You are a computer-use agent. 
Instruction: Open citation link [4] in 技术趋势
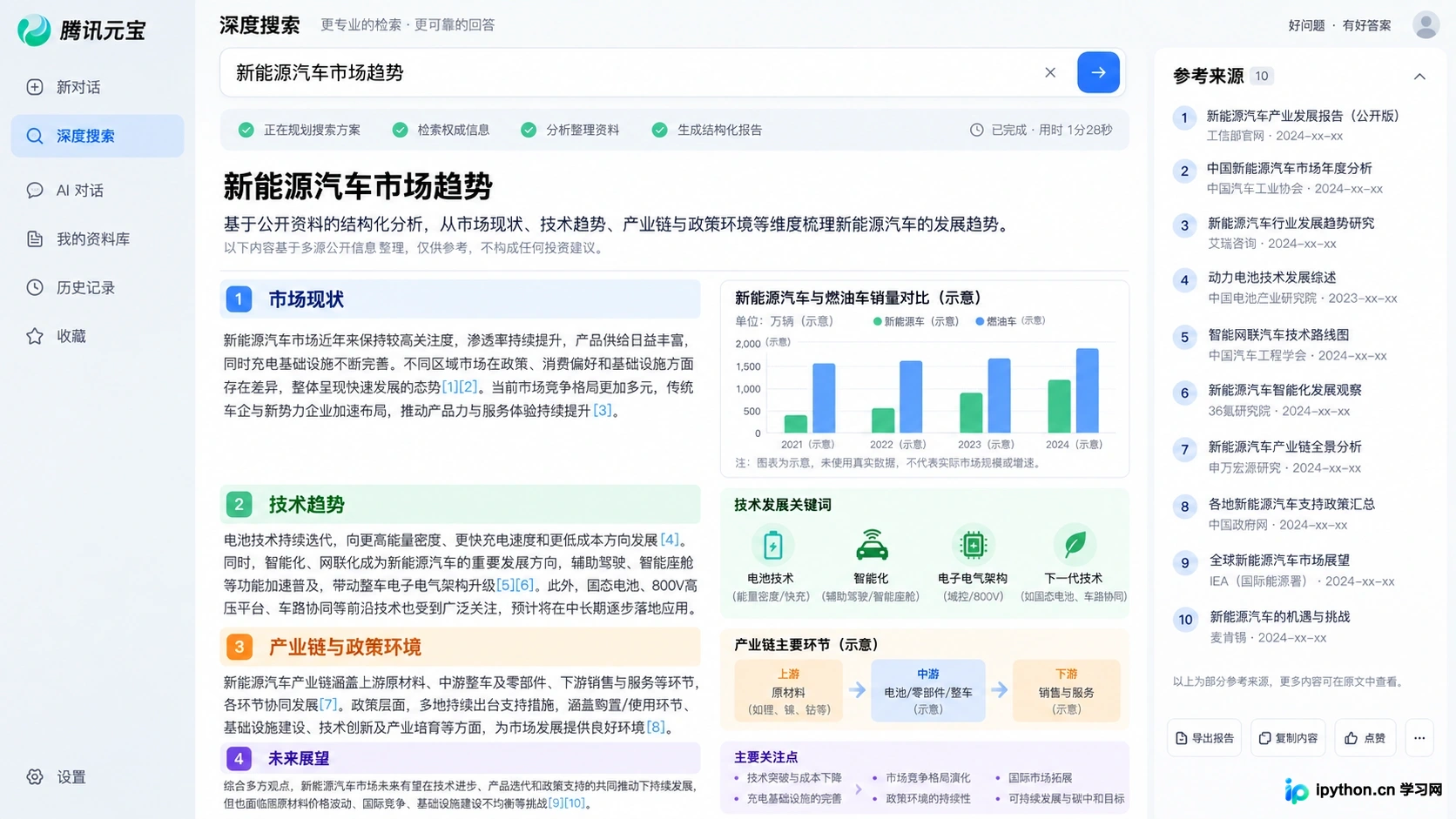click(669, 540)
